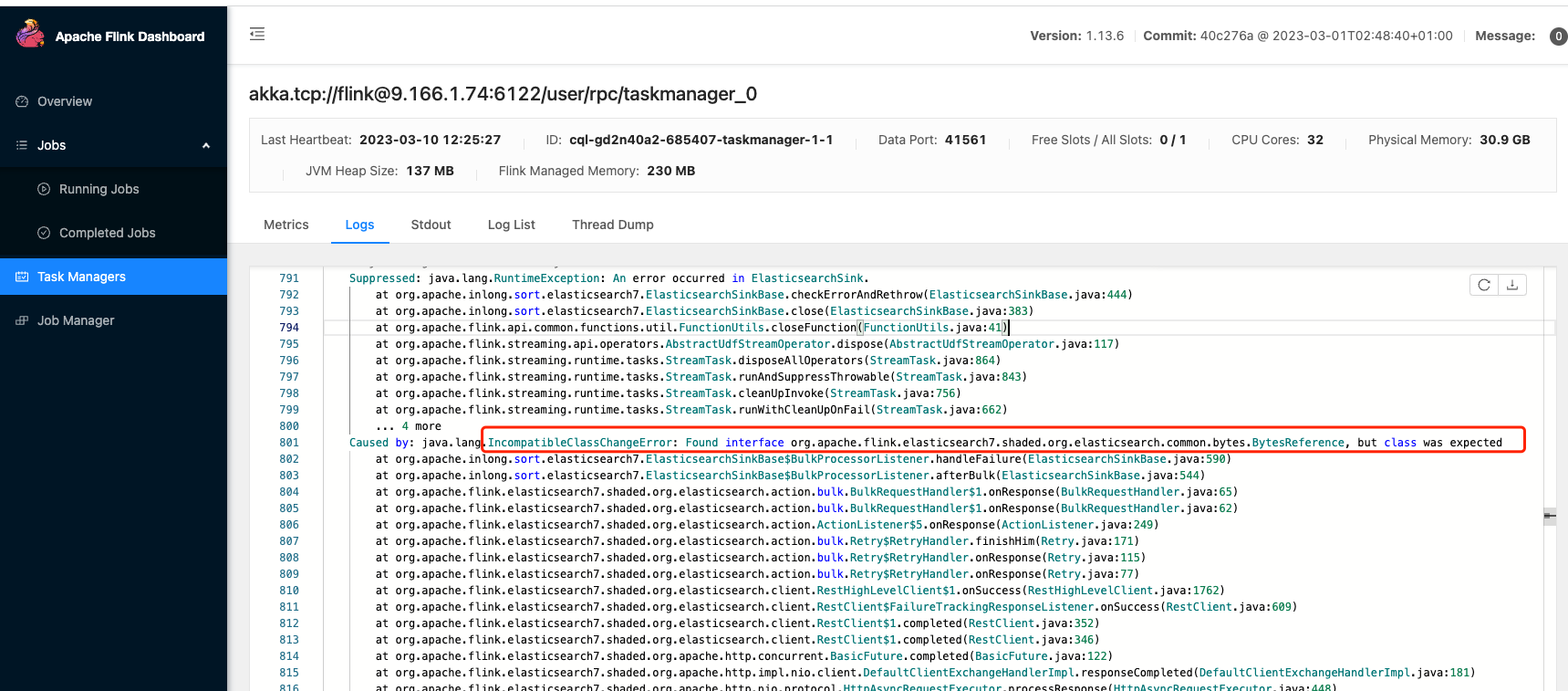The height and width of the screenshot is (691, 1568).
Task: Click the IncompatibleClassChangeError text on line 801
Action: [x=580, y=443]
